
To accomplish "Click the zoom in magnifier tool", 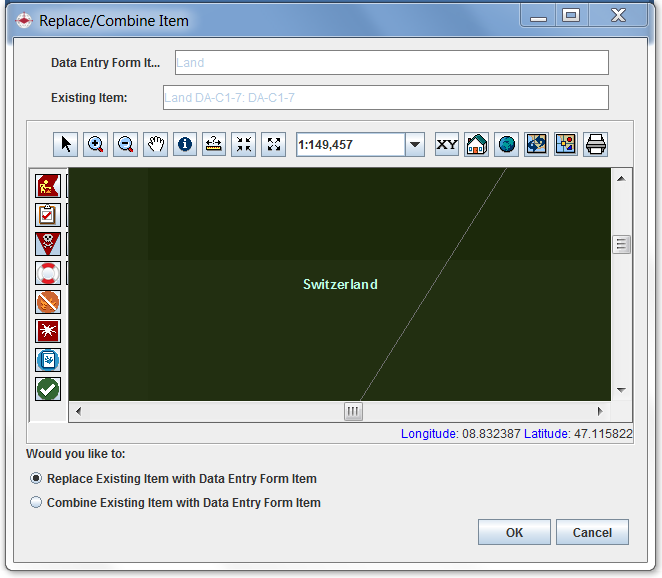I will [96, 144].
